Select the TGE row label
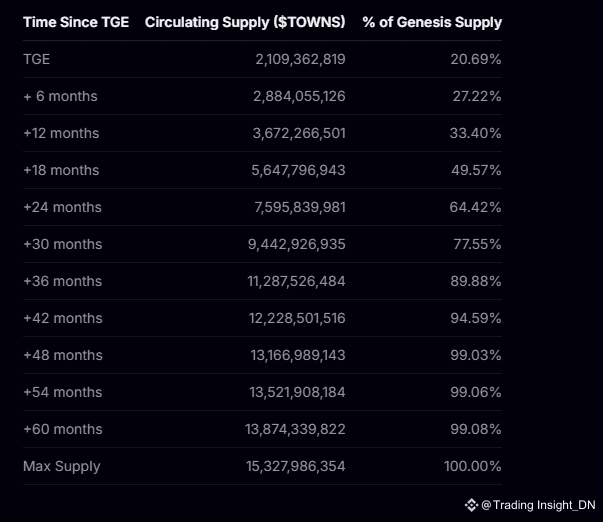Screen dimensions: 603x522 pyautogui.click(x=37, y=59)
